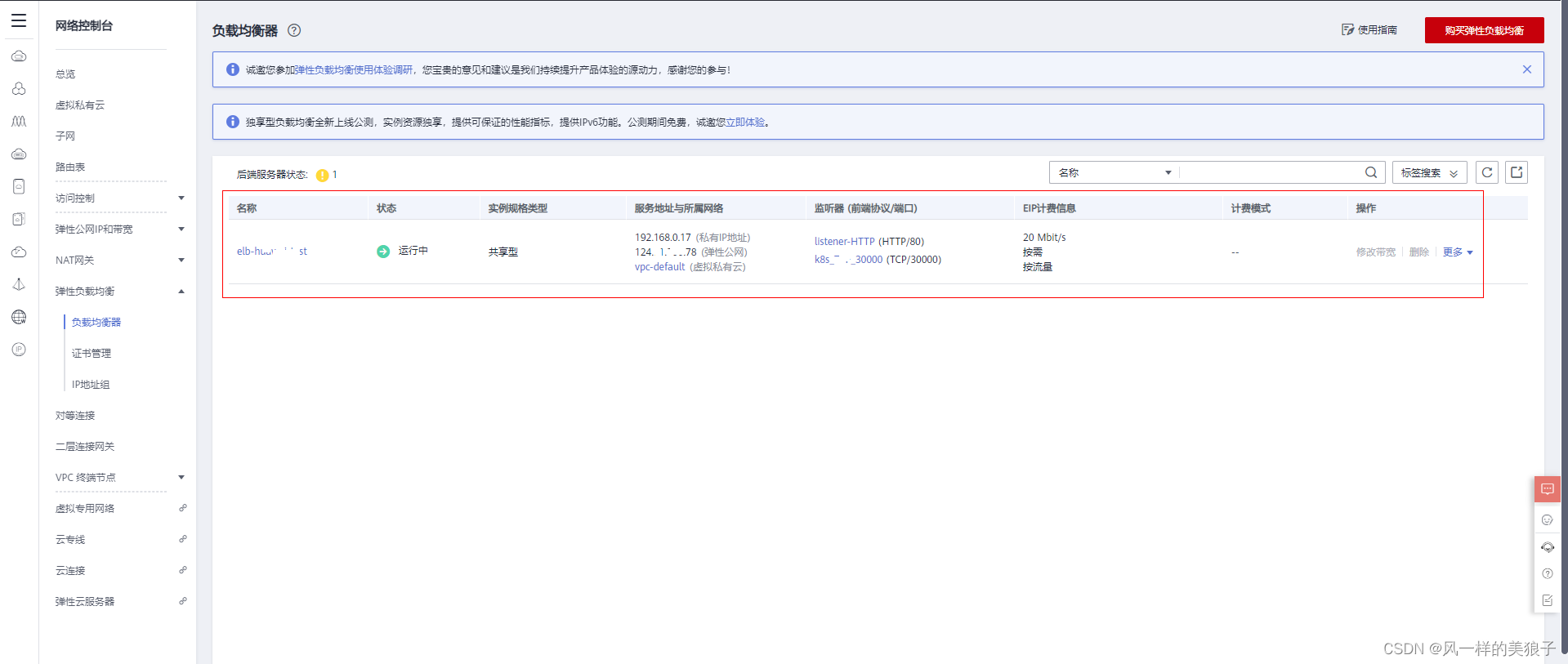1568x664 pixels.
Task: Open IP地址组 submenu item
Action: (91, 385)
